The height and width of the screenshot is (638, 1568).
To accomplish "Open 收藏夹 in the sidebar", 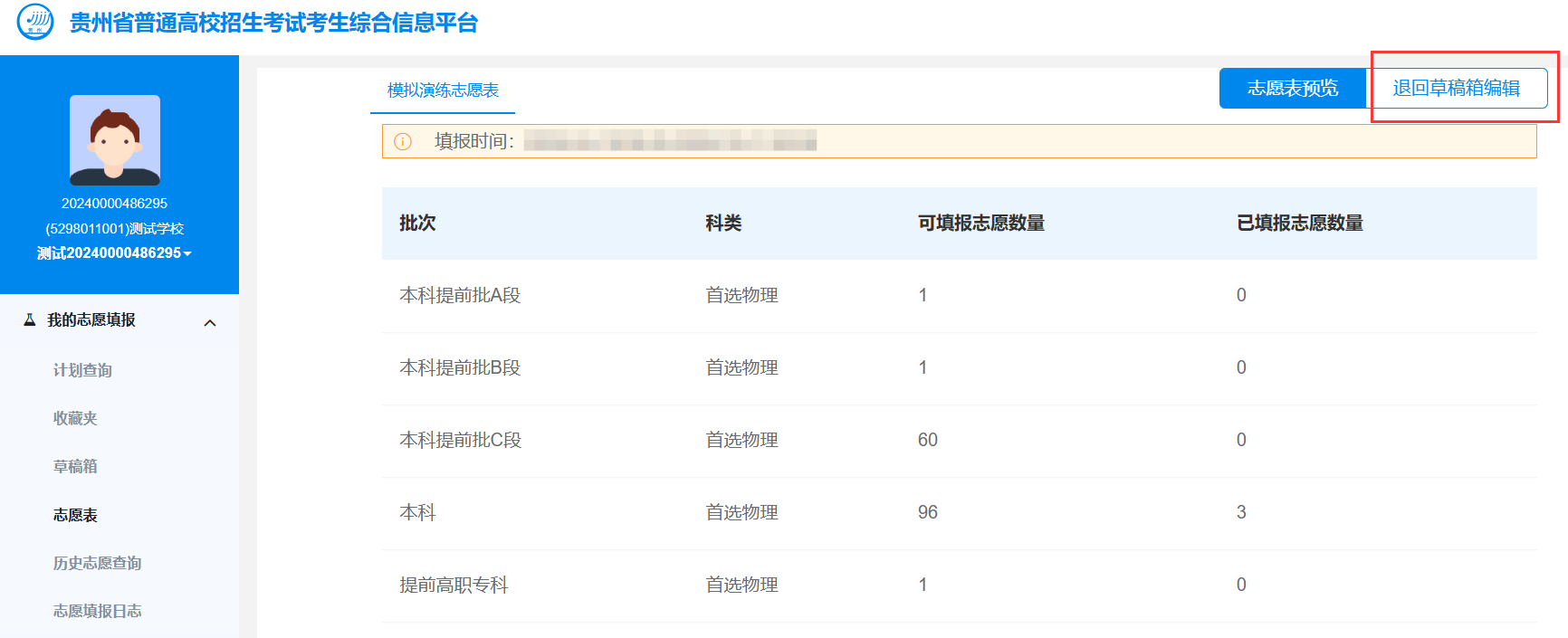I will point(75,418).
